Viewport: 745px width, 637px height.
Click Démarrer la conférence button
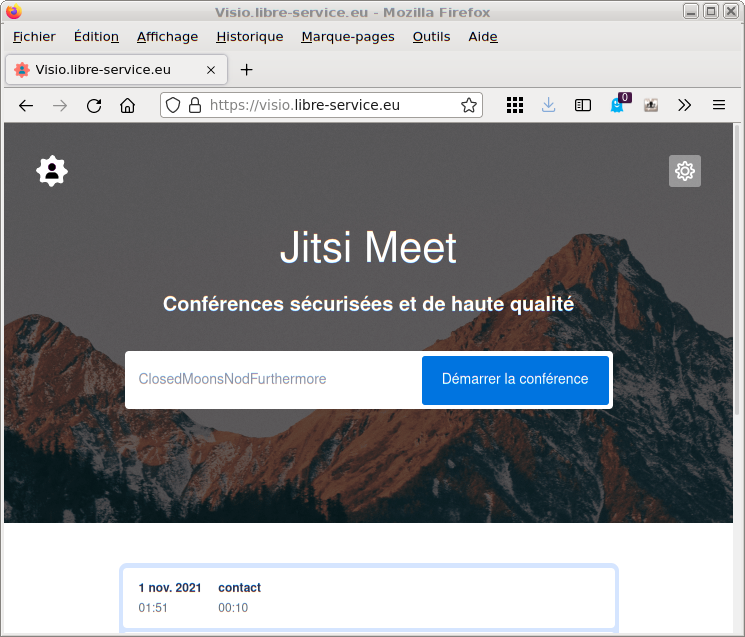point(515,380)
